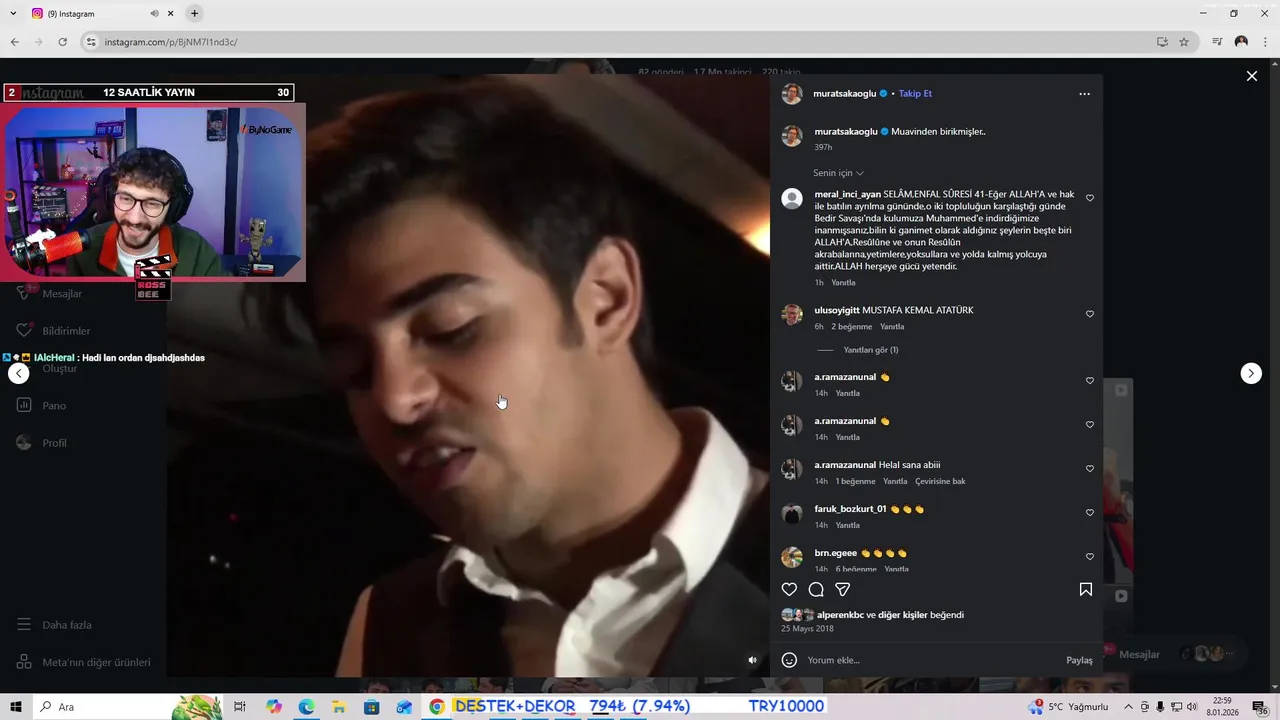Open the Chrome tab search dropdown
The width and height of the screenshot is (1280, 720).
[x=13, y=14]
